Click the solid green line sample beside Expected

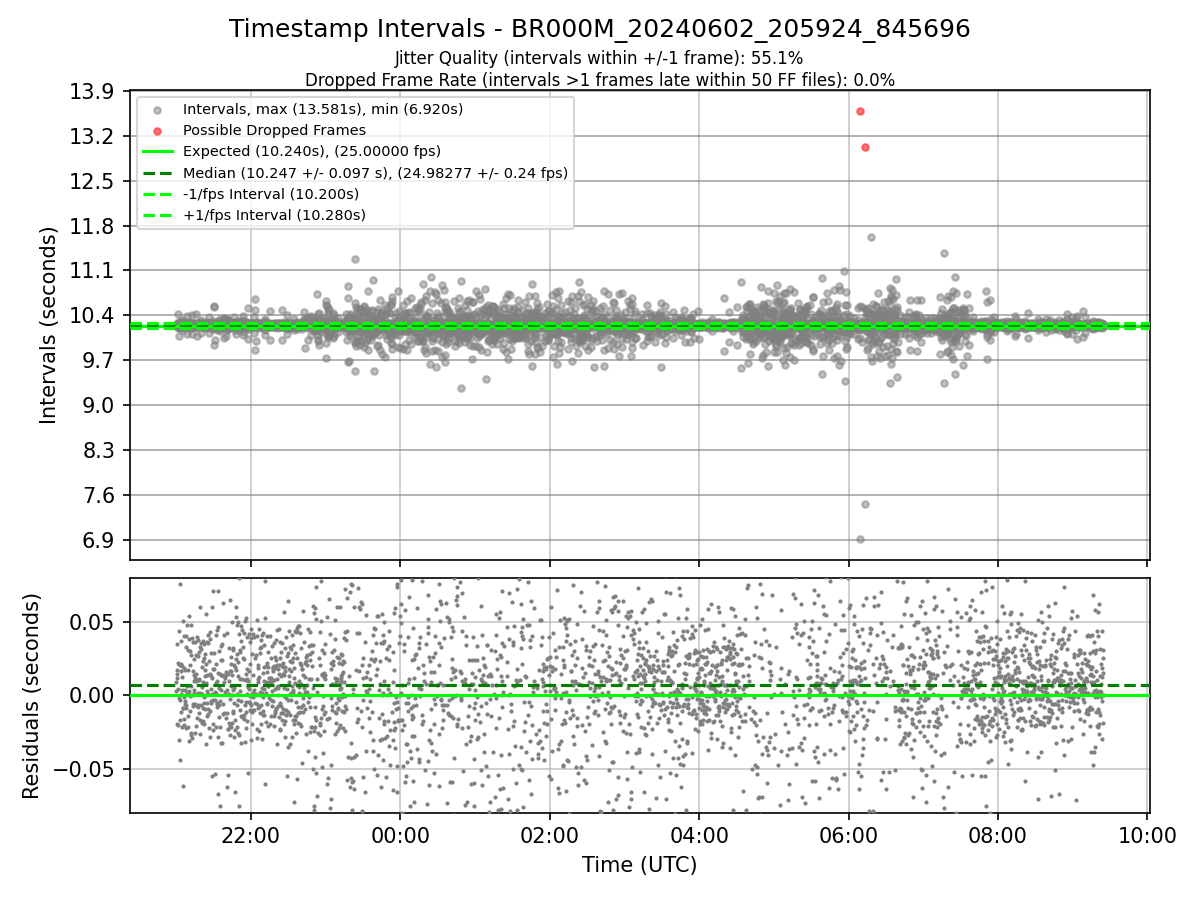[x=157, y=152]
